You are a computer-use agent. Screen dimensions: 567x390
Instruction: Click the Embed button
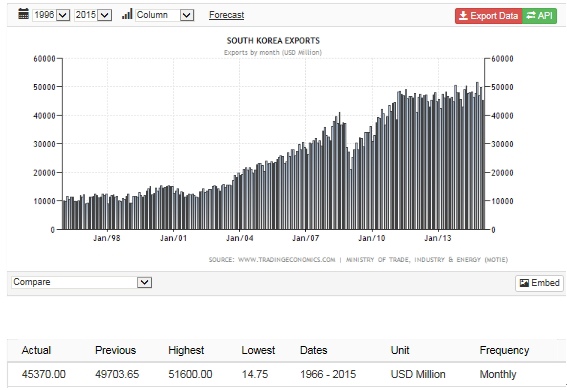(539, 283)
